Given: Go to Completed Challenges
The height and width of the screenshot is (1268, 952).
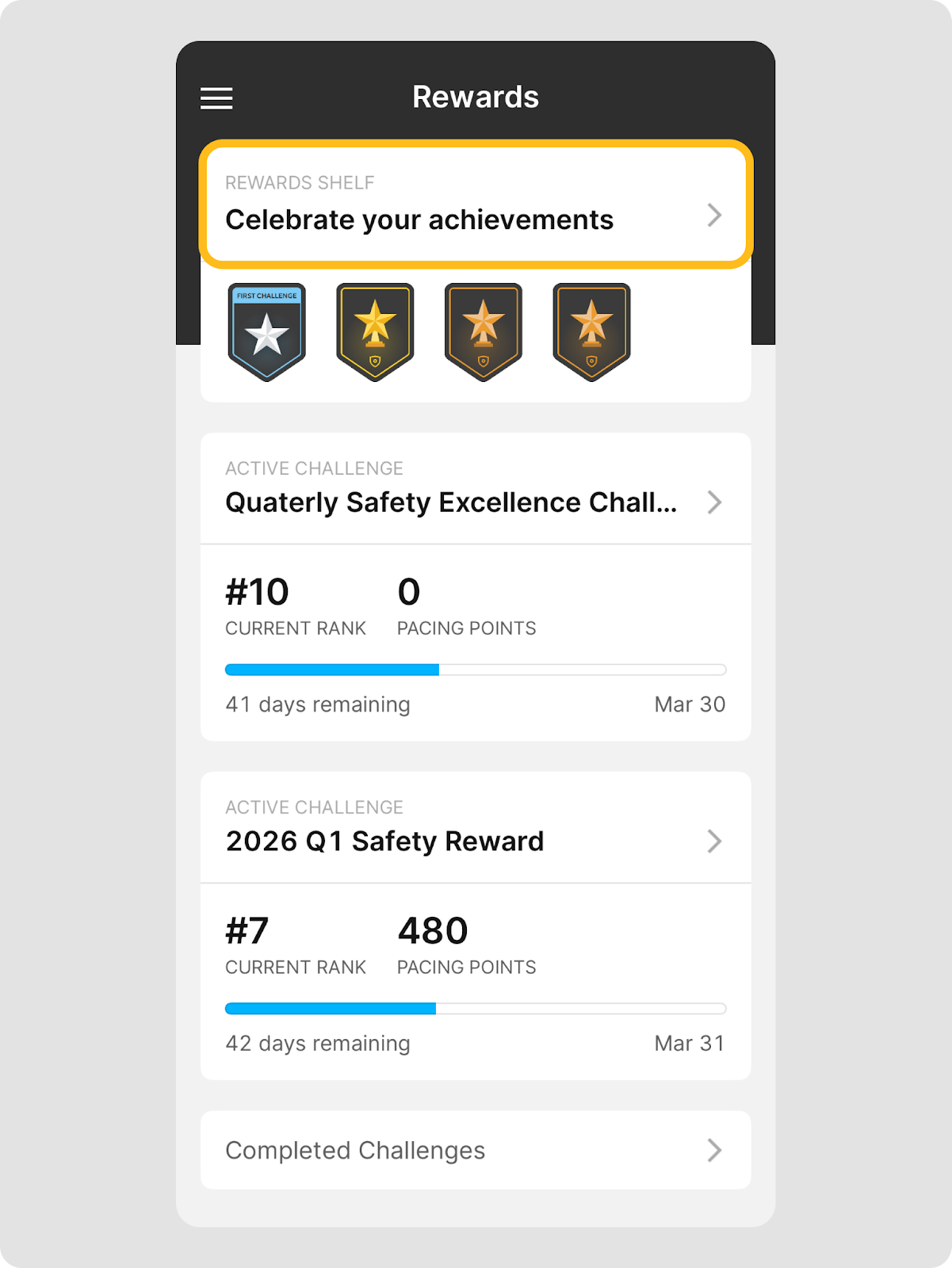Looking at the screenshot, I should point(355,1150).
